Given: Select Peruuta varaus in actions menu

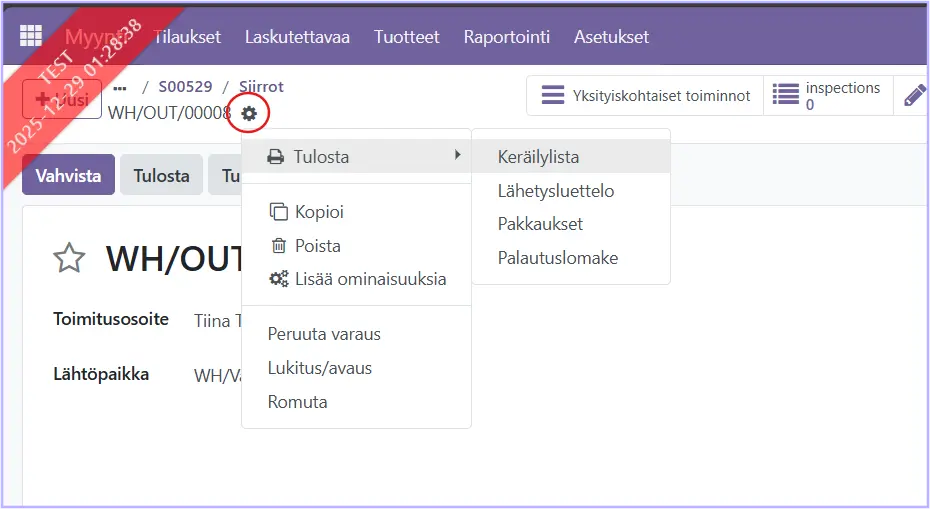Looking at the screenshot, I should tap(324, 334).
